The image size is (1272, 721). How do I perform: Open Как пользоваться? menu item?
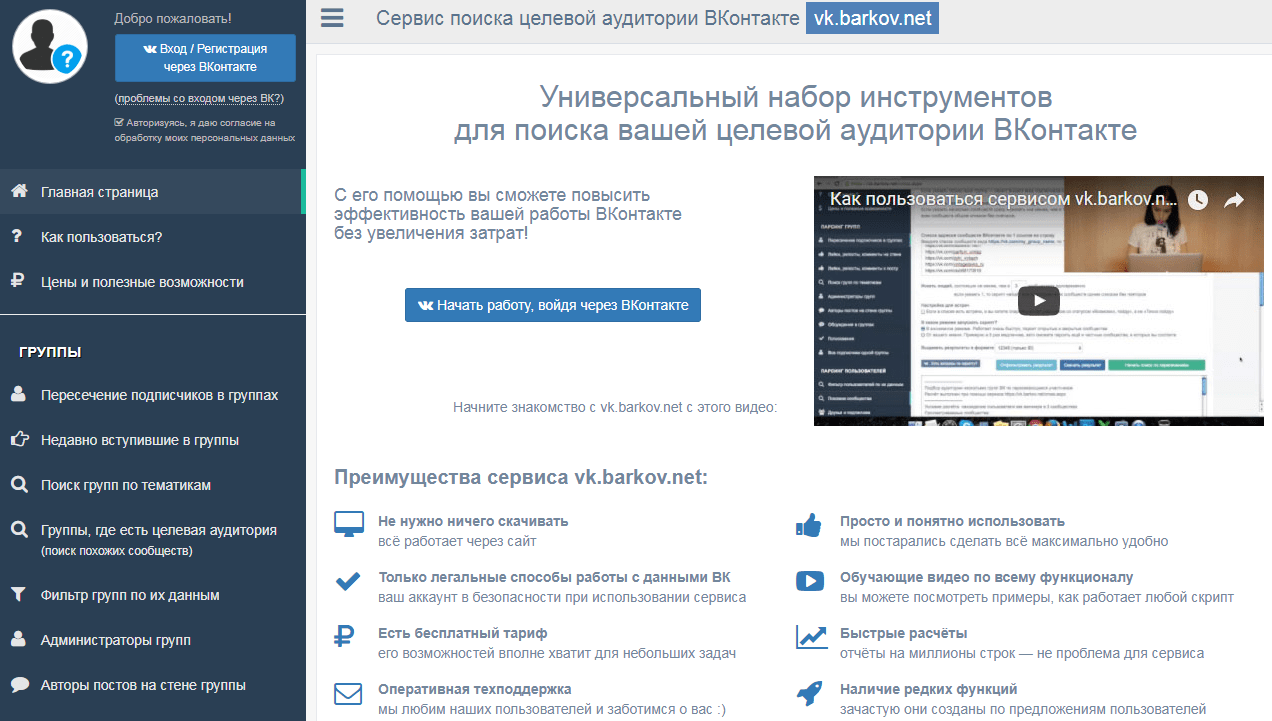coord(101,237)
